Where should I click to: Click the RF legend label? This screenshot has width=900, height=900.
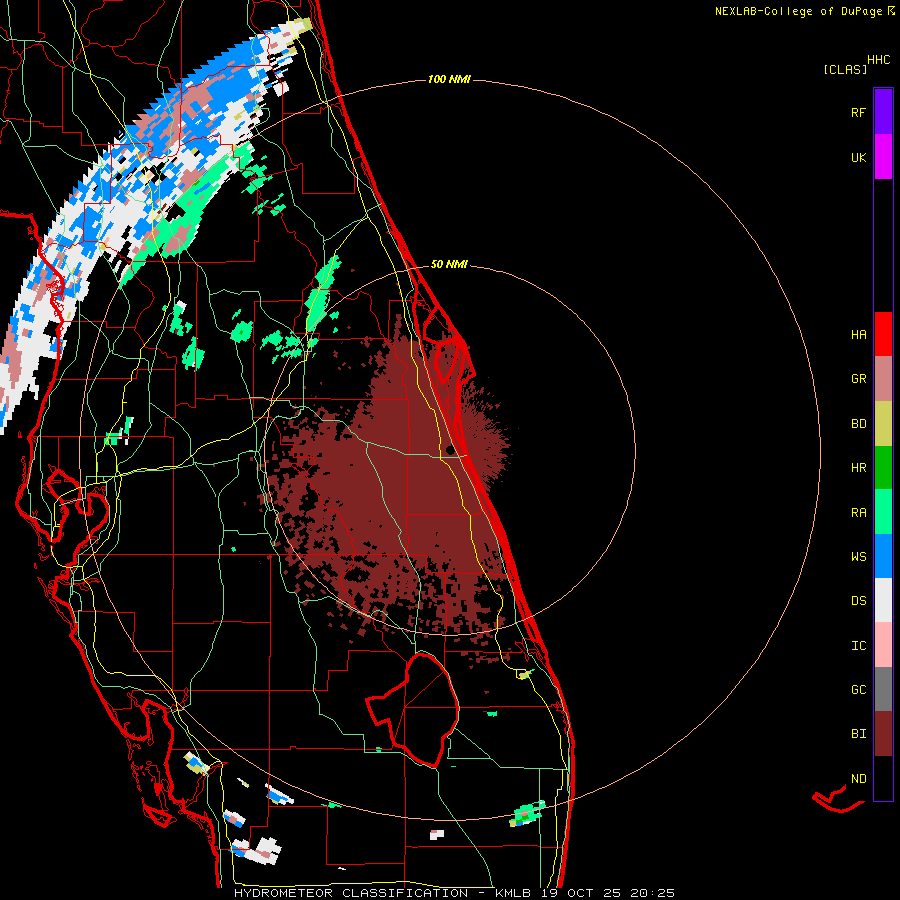858,113
